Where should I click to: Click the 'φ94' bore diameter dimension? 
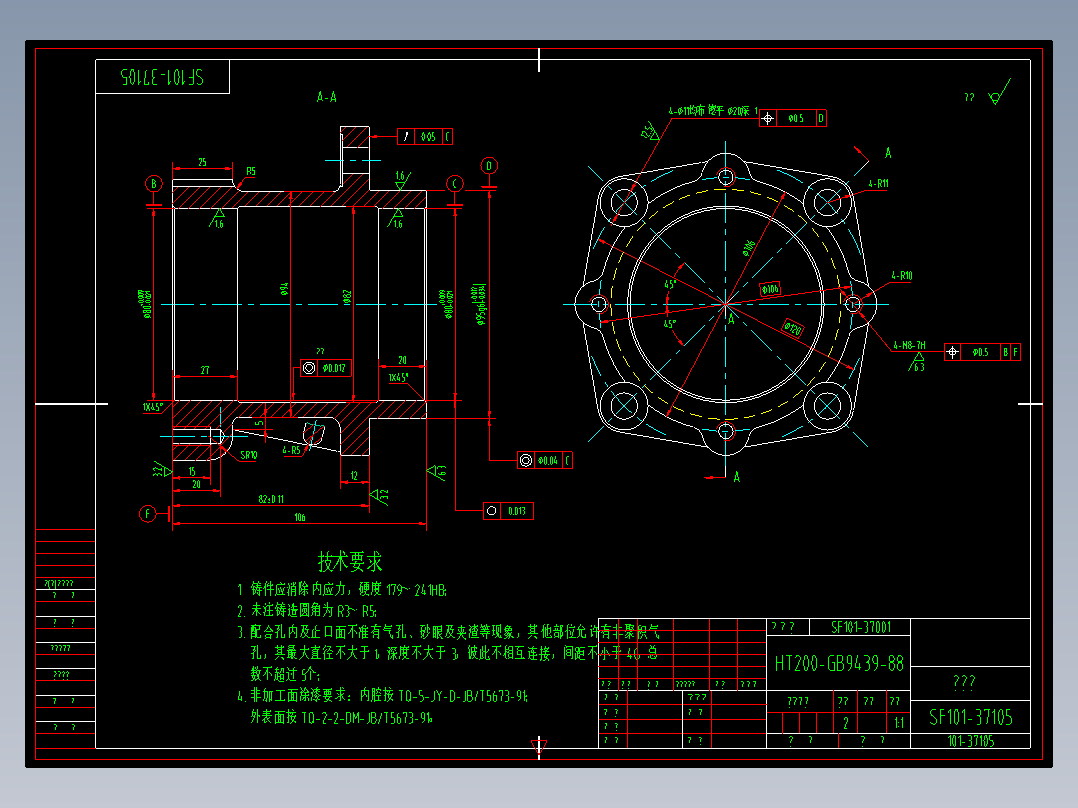tap(285, 289)
